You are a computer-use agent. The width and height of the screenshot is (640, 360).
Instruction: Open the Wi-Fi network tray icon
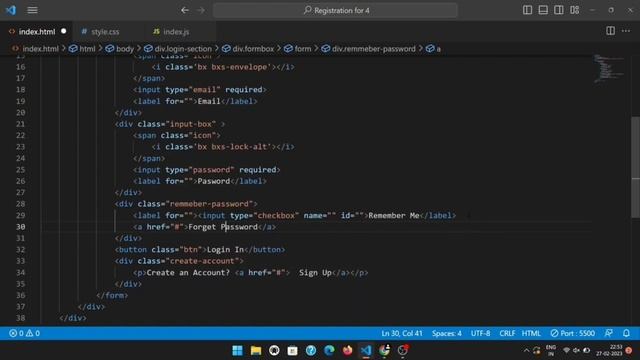pyautogui.click(x=566, y=350)
